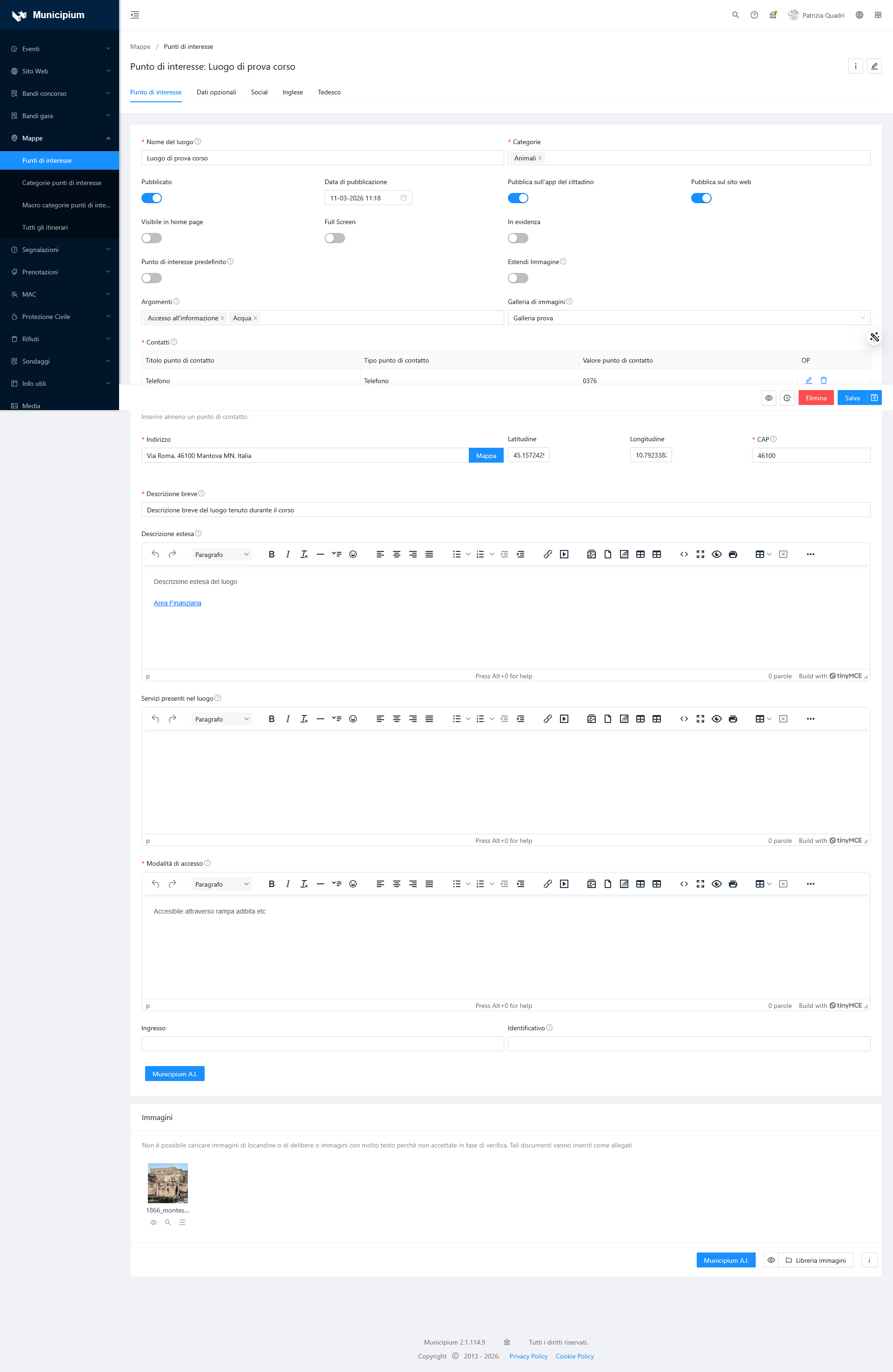This screenshot has width=893, height=1372.
Task: Delete the Telefono contact with trash icon
Action: 824,380
